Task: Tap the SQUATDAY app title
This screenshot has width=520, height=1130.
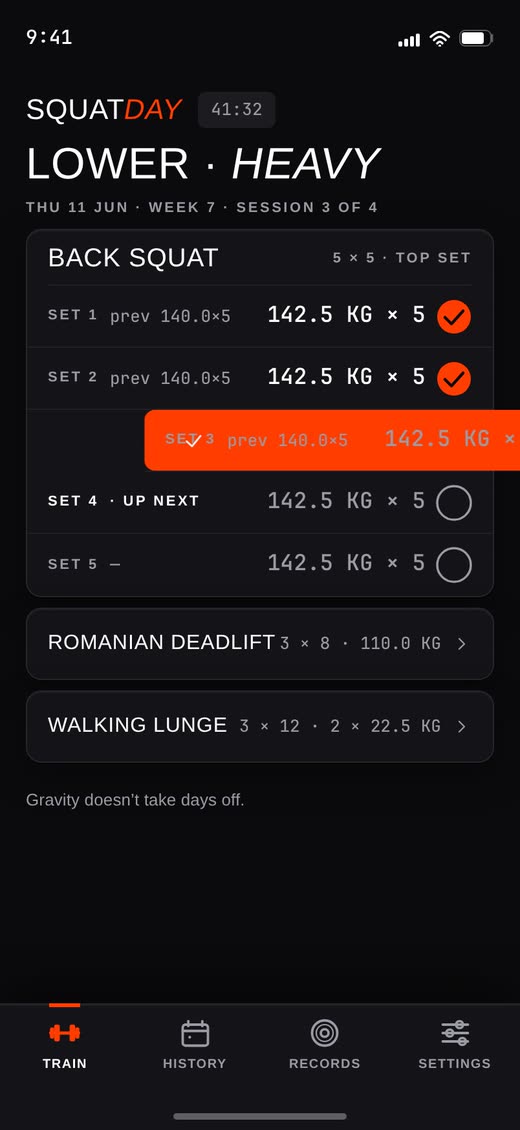Action: (103, 110)
